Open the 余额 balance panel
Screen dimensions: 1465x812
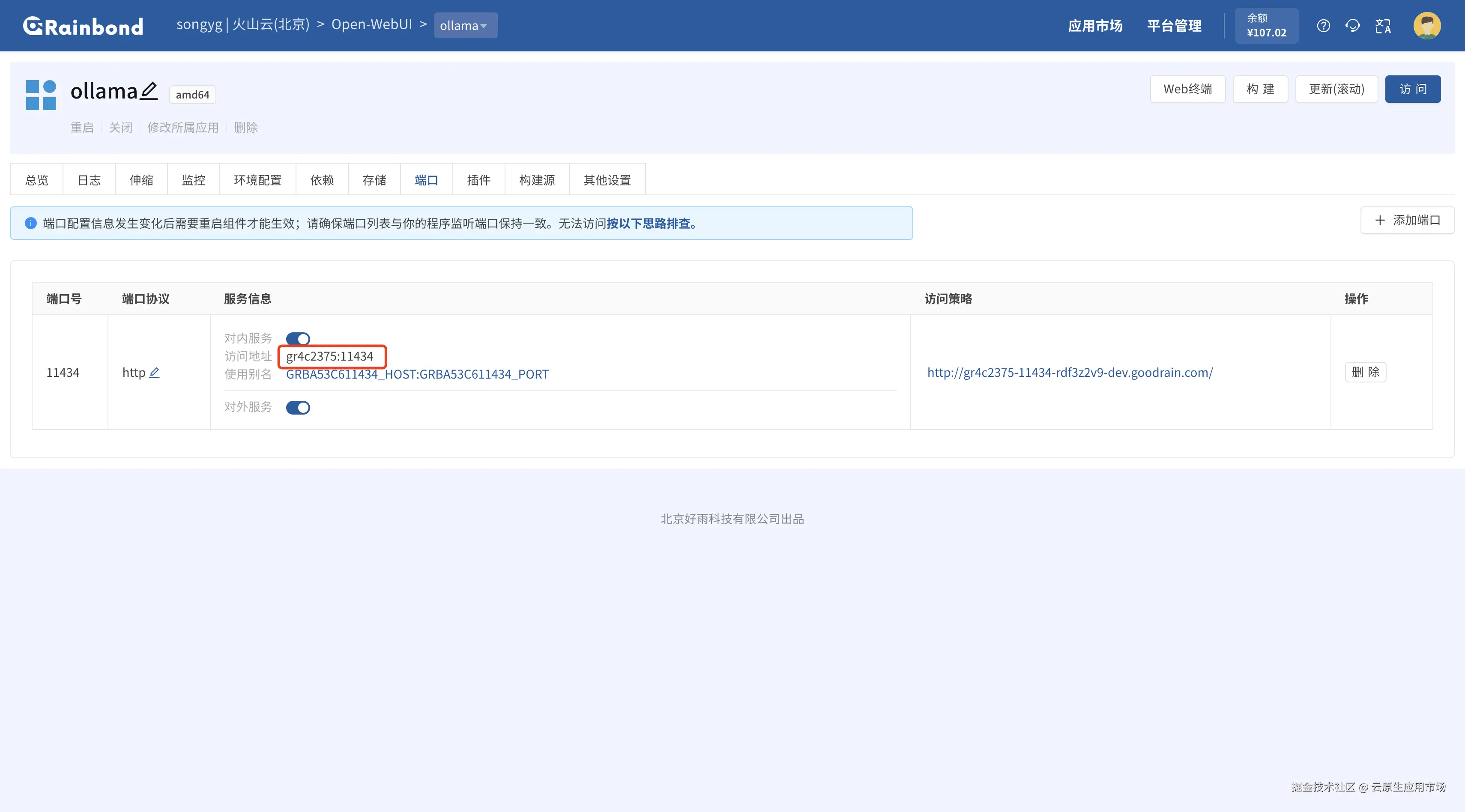tap(1266, 26)
